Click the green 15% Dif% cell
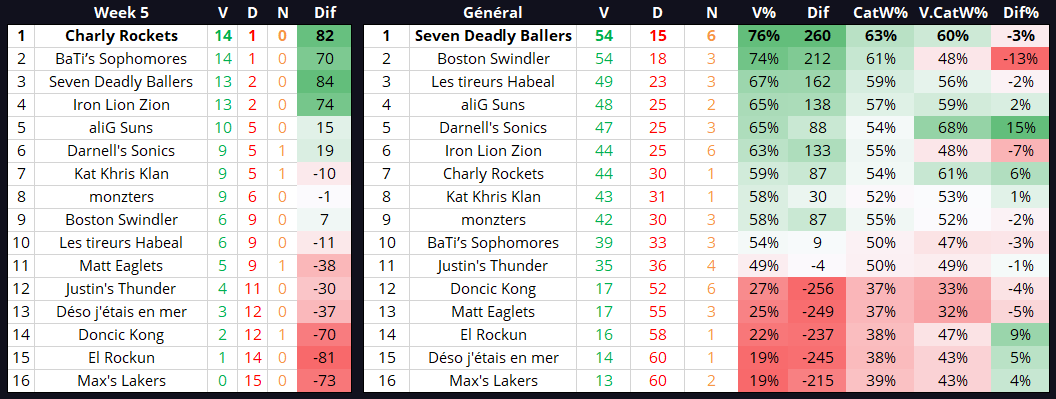This screenshot has width=1056, height=399. coord(1020,127)
